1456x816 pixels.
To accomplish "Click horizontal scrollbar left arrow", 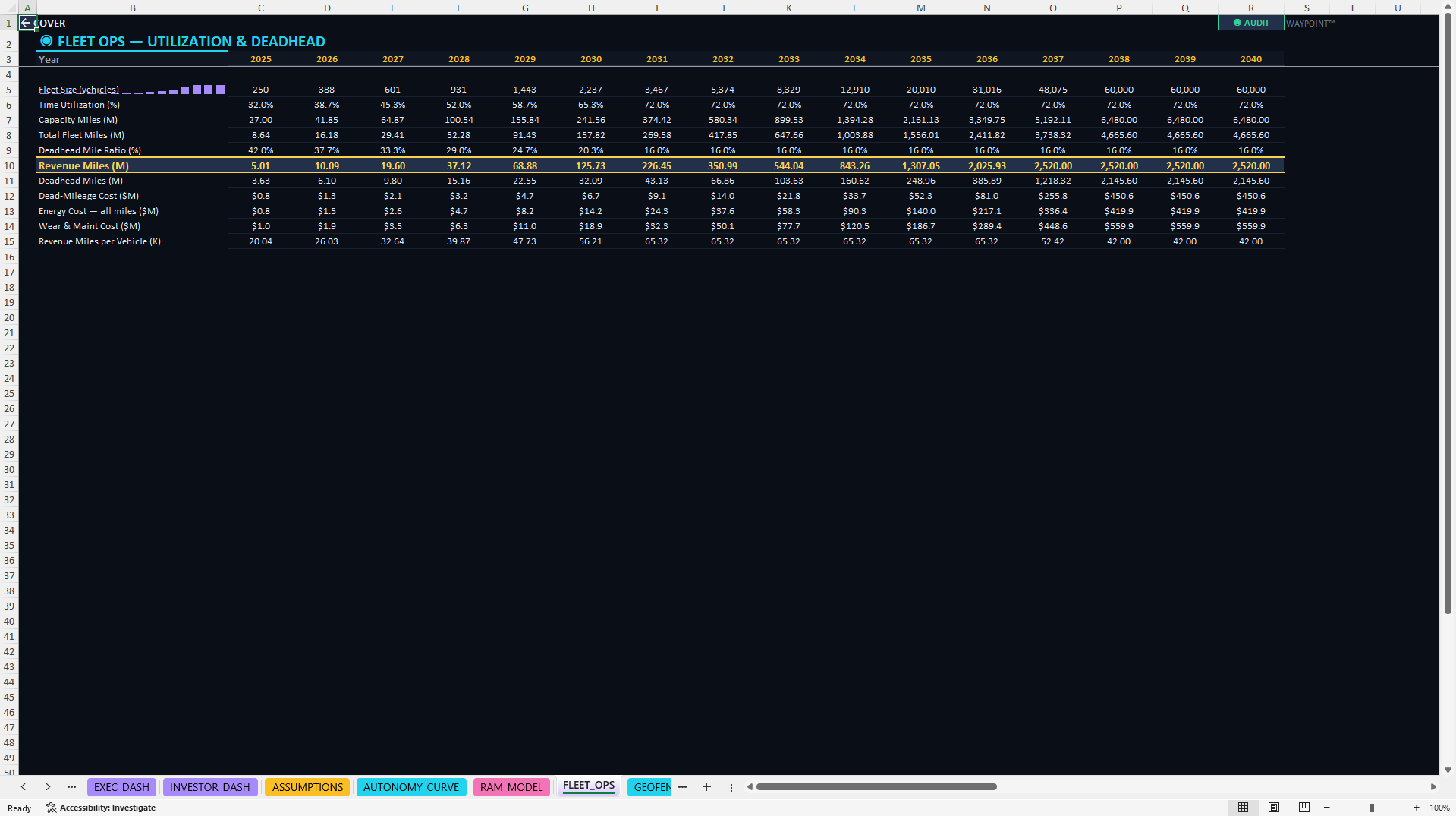I will (750, 787).
